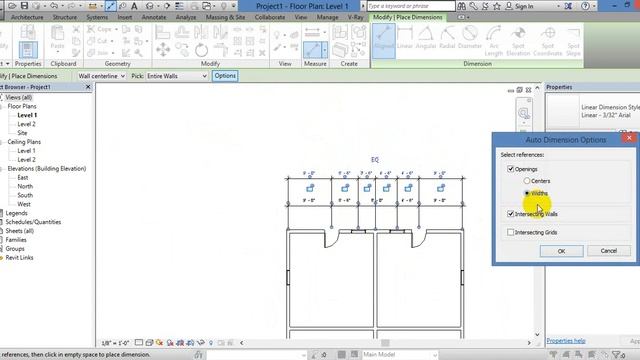Viewport: 640px width, 360px height.
Task: Click the canvas horizontal scrollbar thumb
Action: click(385, 343)
